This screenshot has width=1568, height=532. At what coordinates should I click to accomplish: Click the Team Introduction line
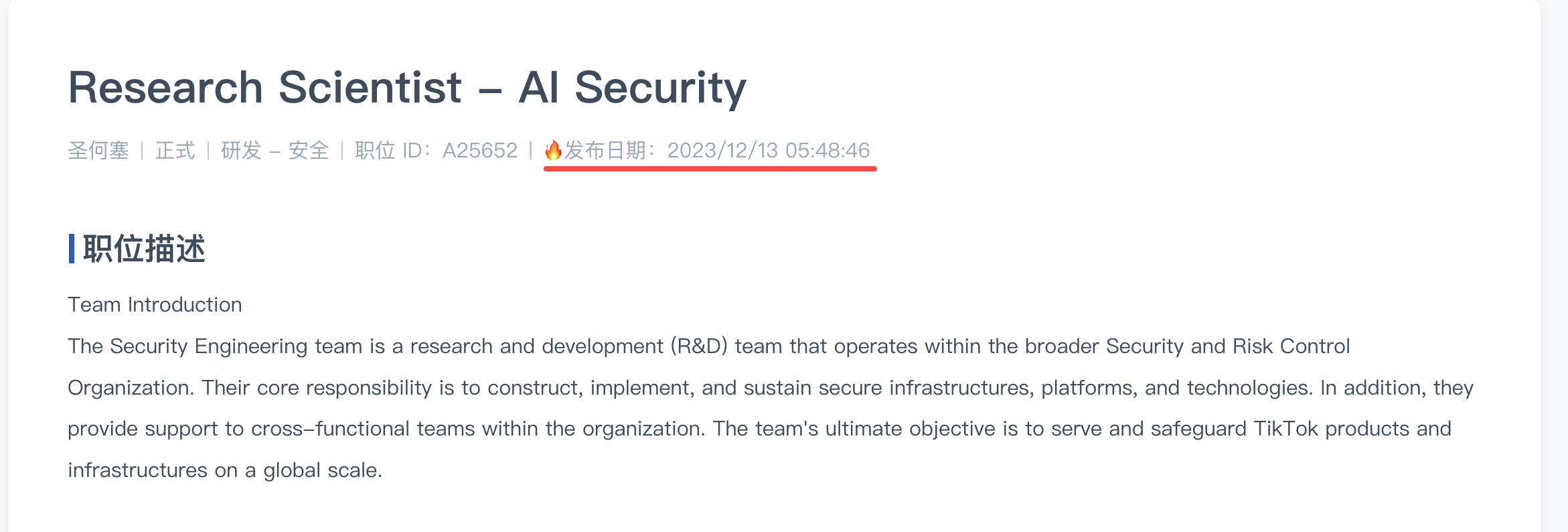(155, 305)
